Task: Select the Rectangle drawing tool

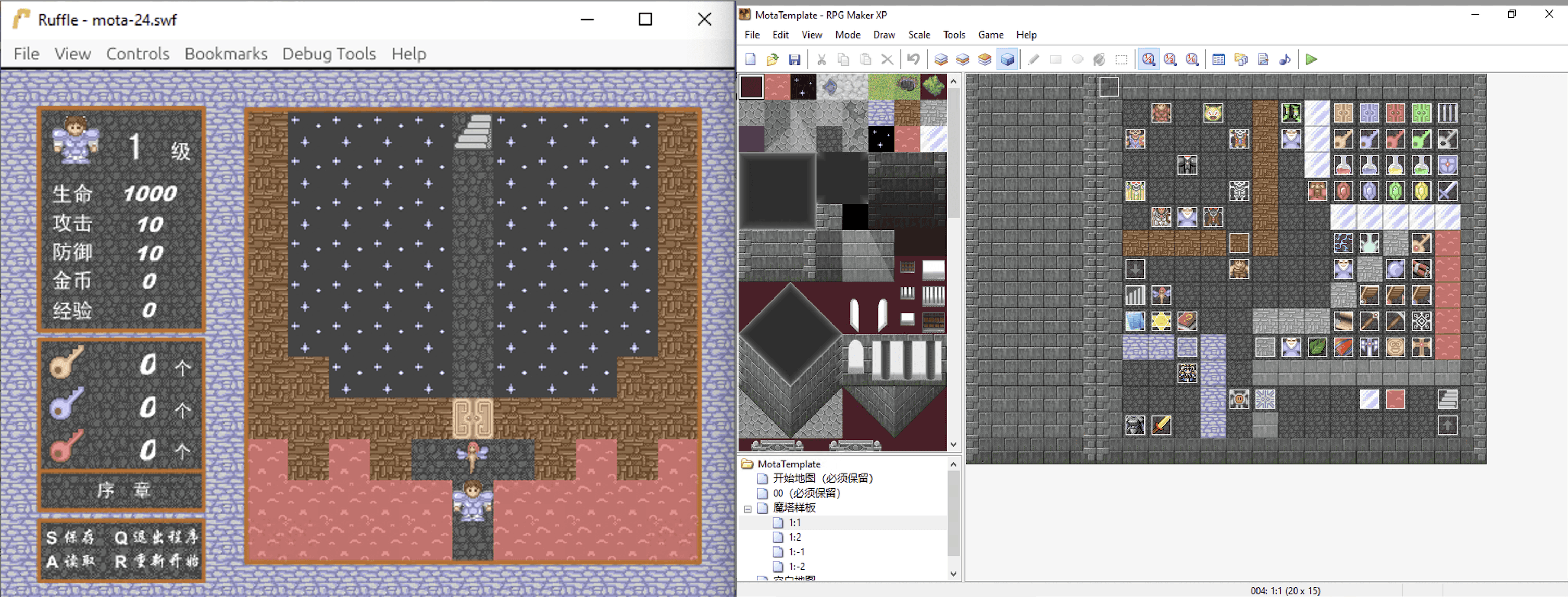Action: [x=1055, y=59]
